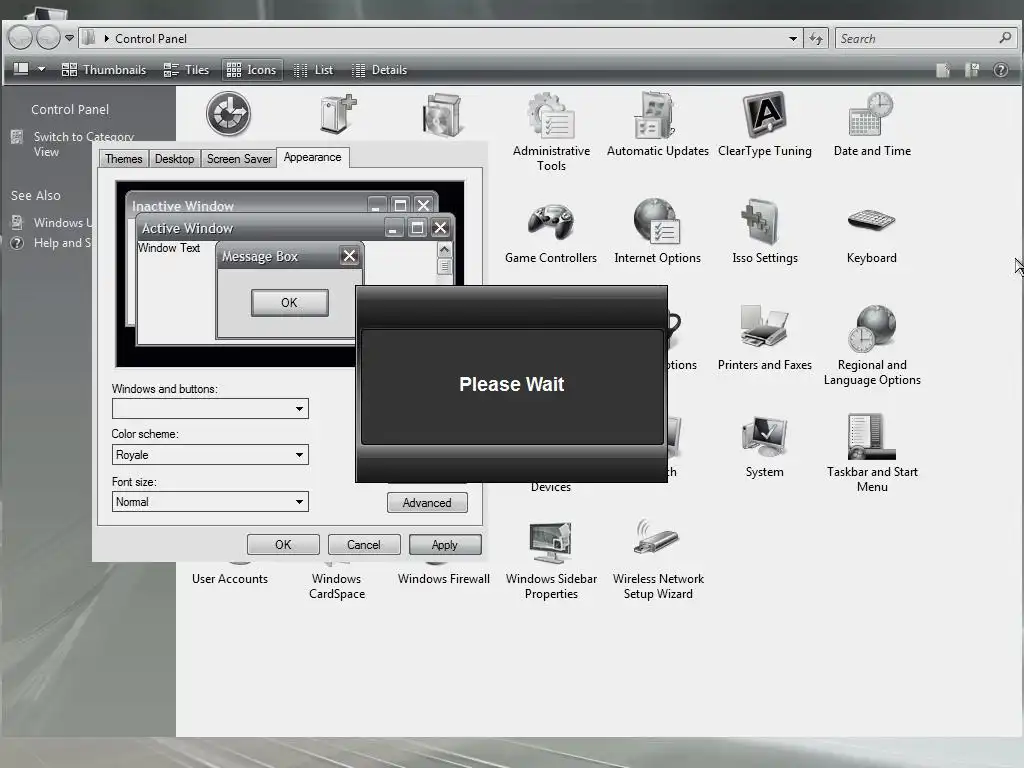Switch to Thumbnails view
The image size is (1024, 768).
click(x=104, y=70)
